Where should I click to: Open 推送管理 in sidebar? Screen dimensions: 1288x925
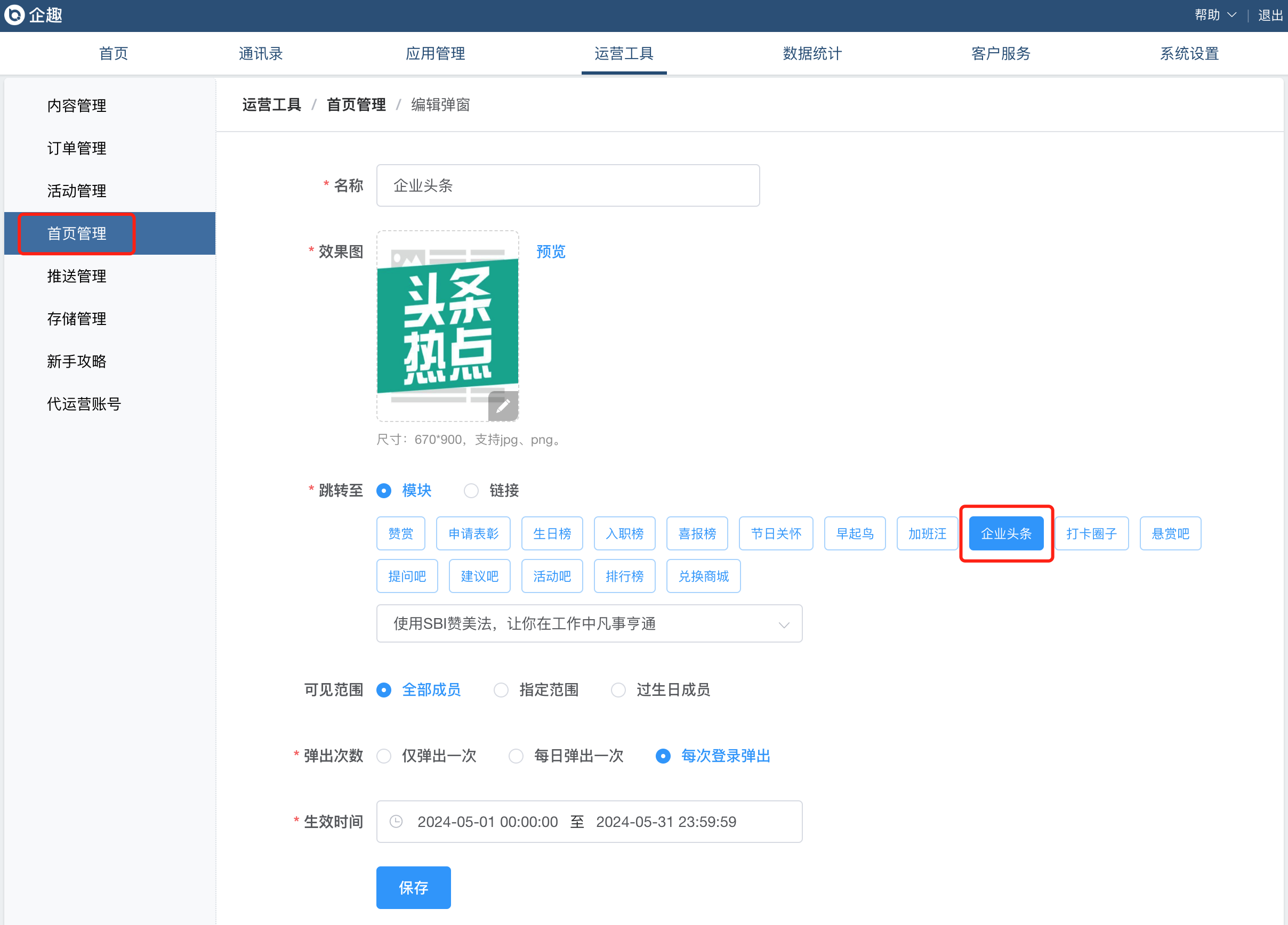(x=77, y=277)
